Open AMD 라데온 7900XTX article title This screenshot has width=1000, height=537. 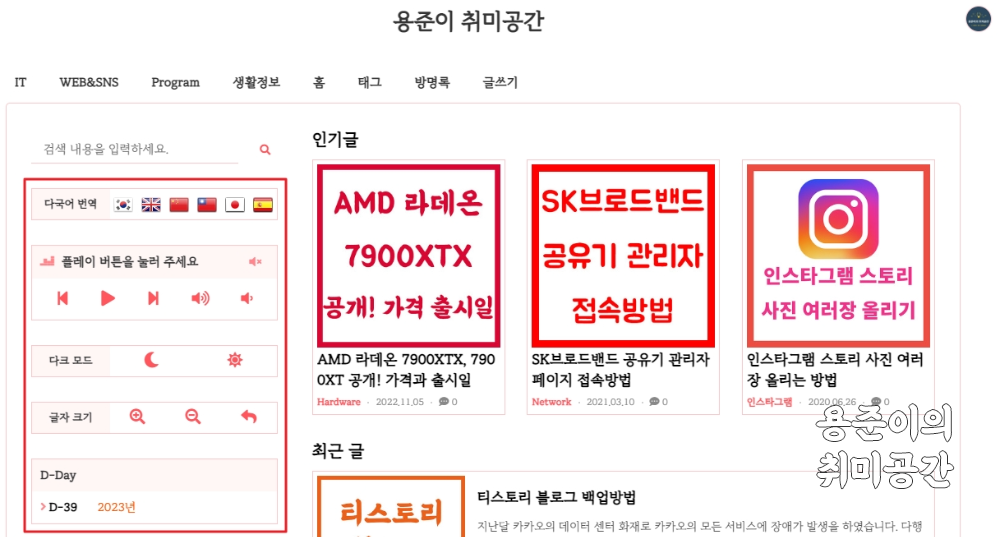(x=406, y=369)
